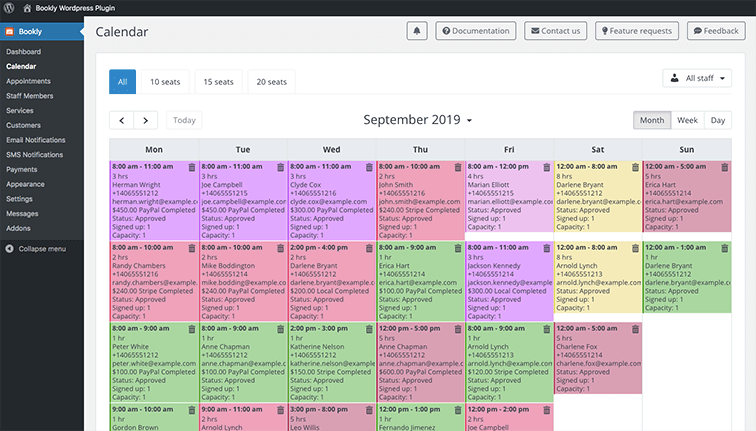Click the Today button

(x=184, y=120)
